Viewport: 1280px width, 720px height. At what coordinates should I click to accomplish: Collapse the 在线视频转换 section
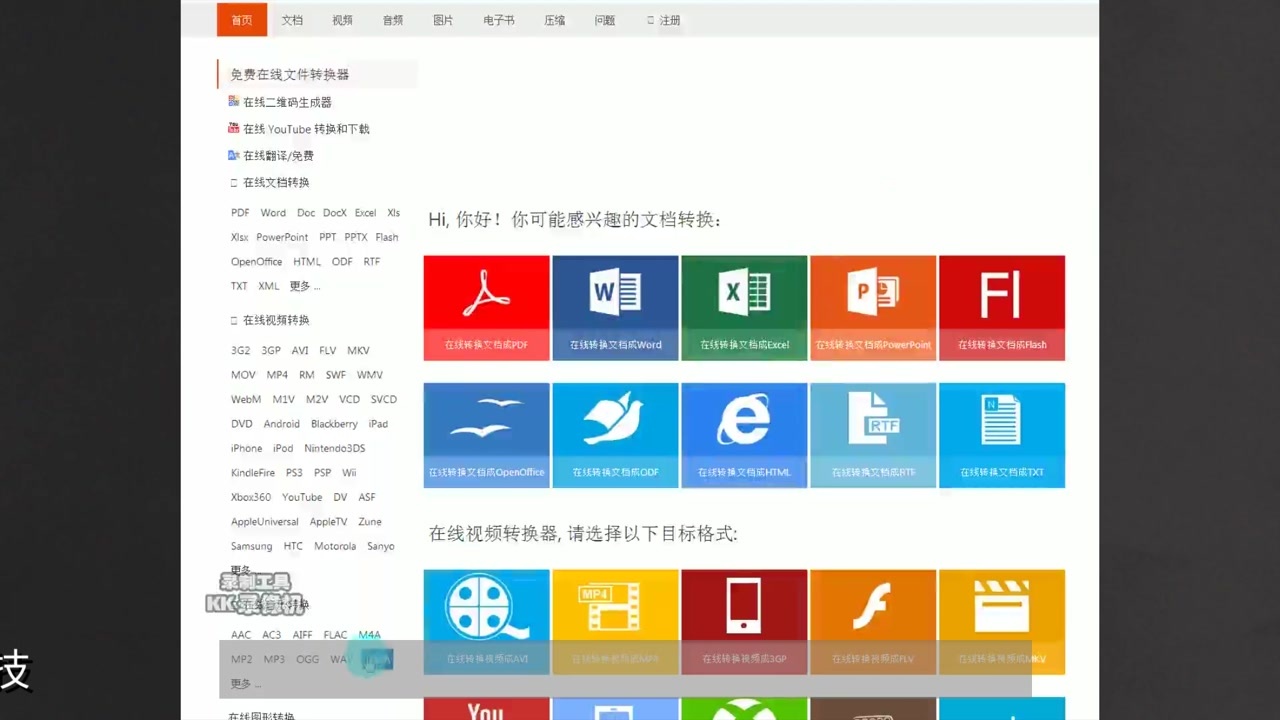tap(270, 320)
